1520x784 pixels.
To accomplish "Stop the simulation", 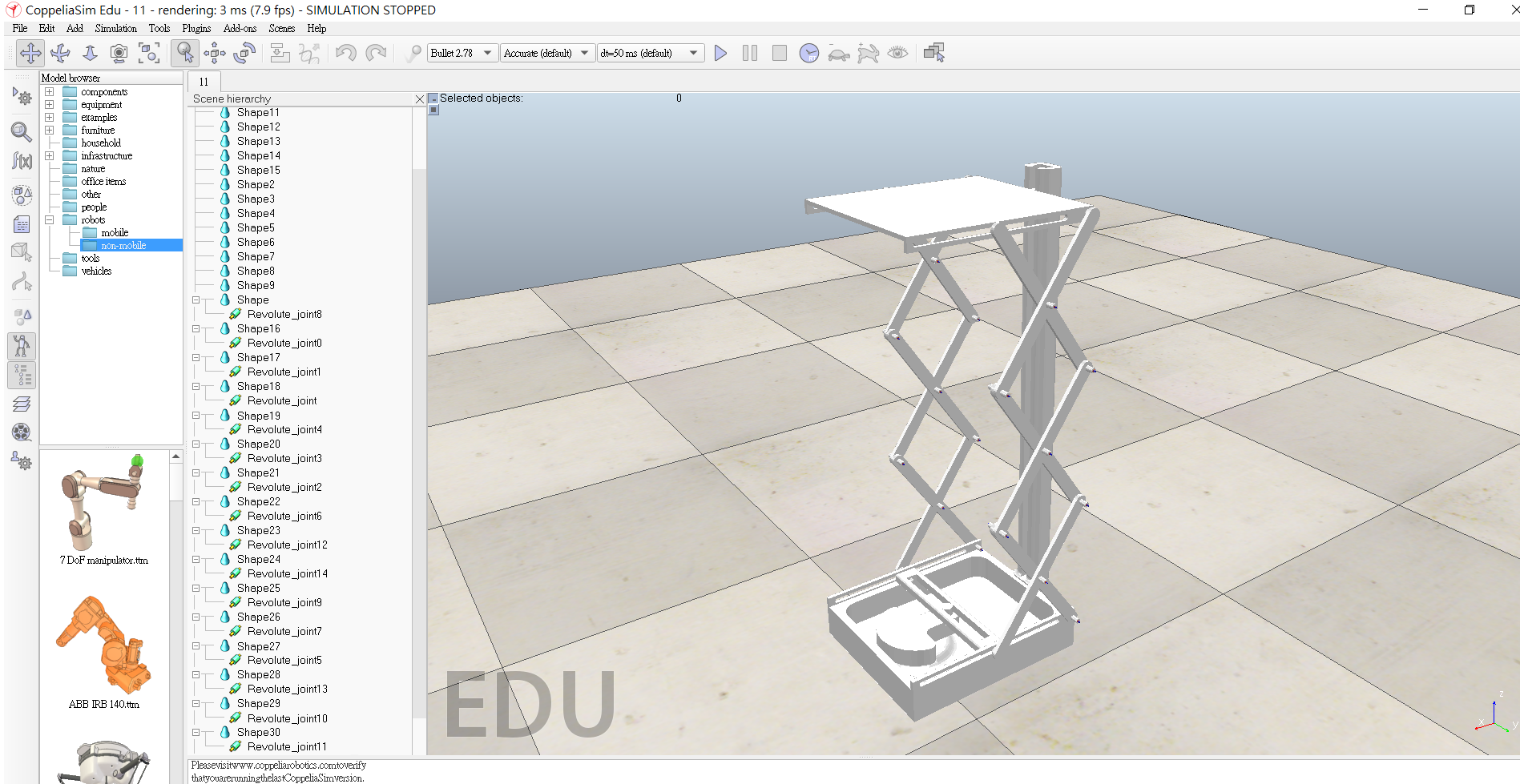I will (x=780, y=53).
